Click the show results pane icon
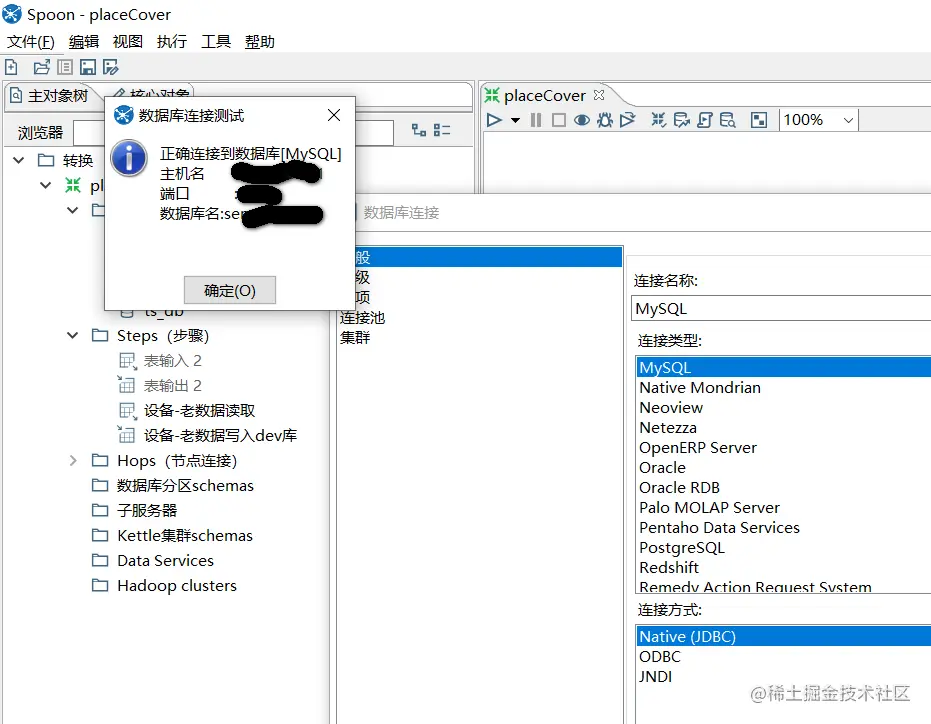 pos(759,120)
